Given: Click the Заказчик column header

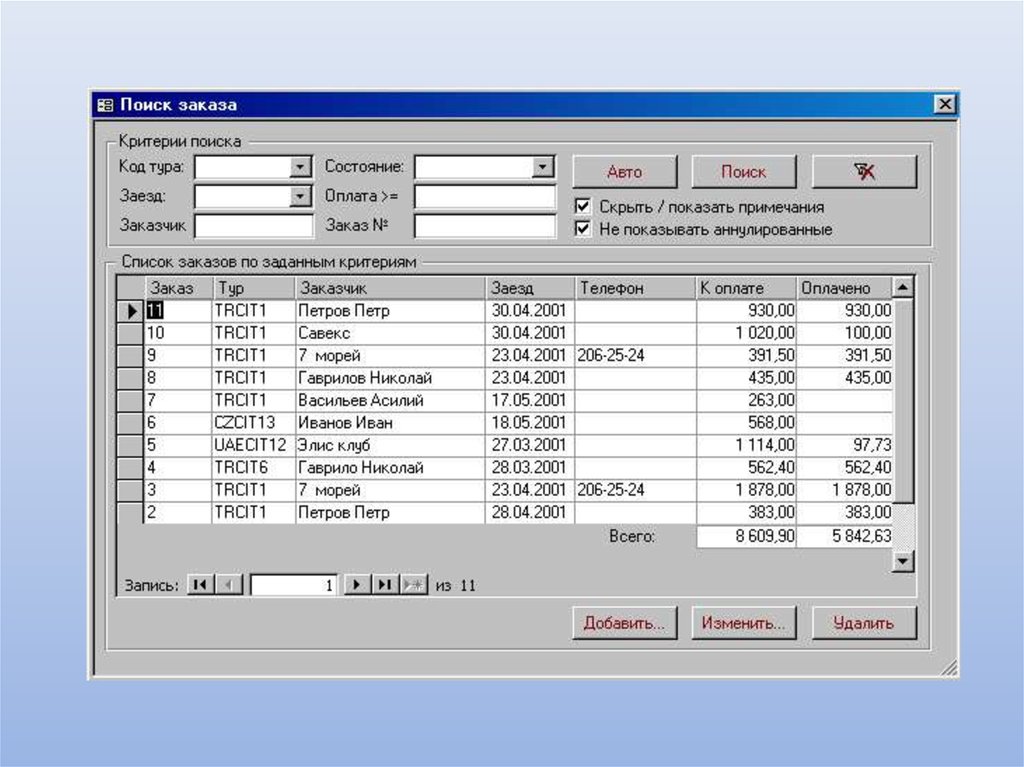Looking at the screenshot, I should (x=389, y=288).
